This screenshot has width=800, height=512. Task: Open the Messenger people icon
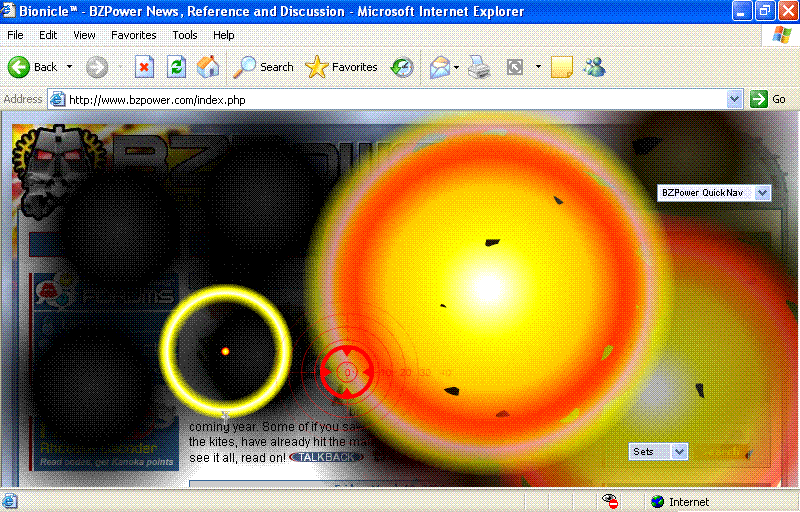(594, 67)
